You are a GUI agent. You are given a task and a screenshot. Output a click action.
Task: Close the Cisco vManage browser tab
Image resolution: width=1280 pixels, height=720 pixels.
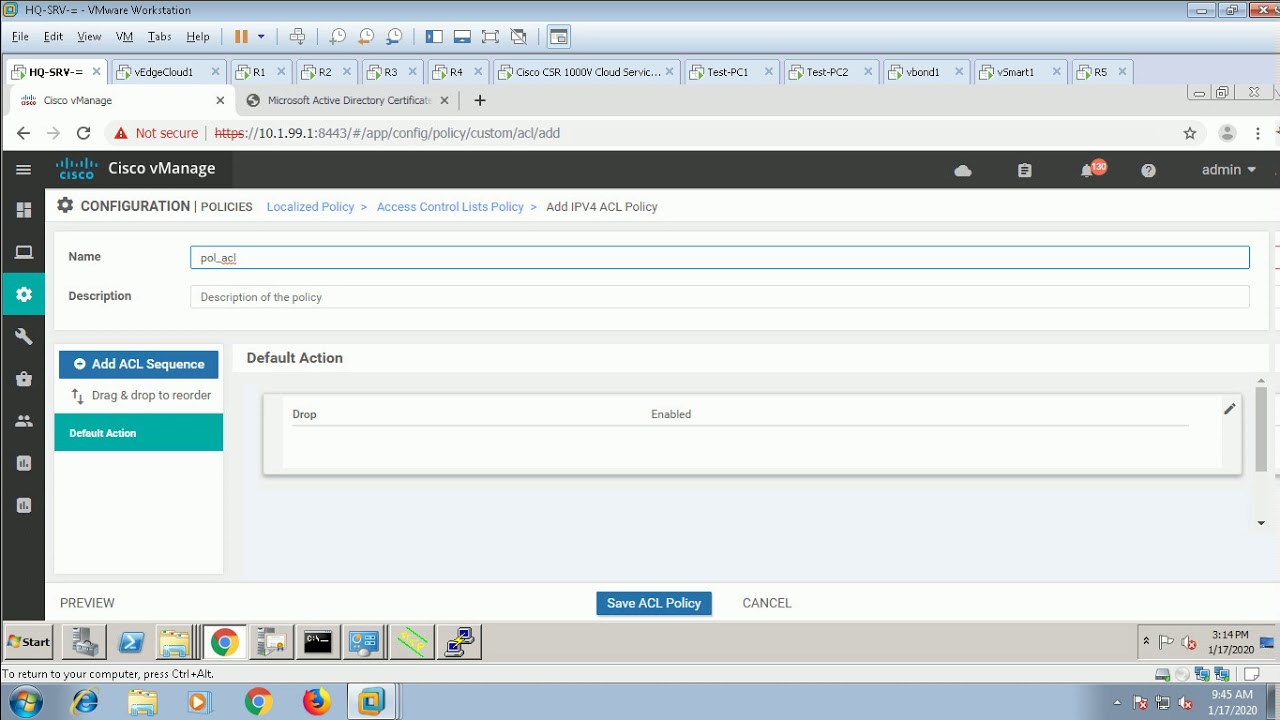click(220, 100)
